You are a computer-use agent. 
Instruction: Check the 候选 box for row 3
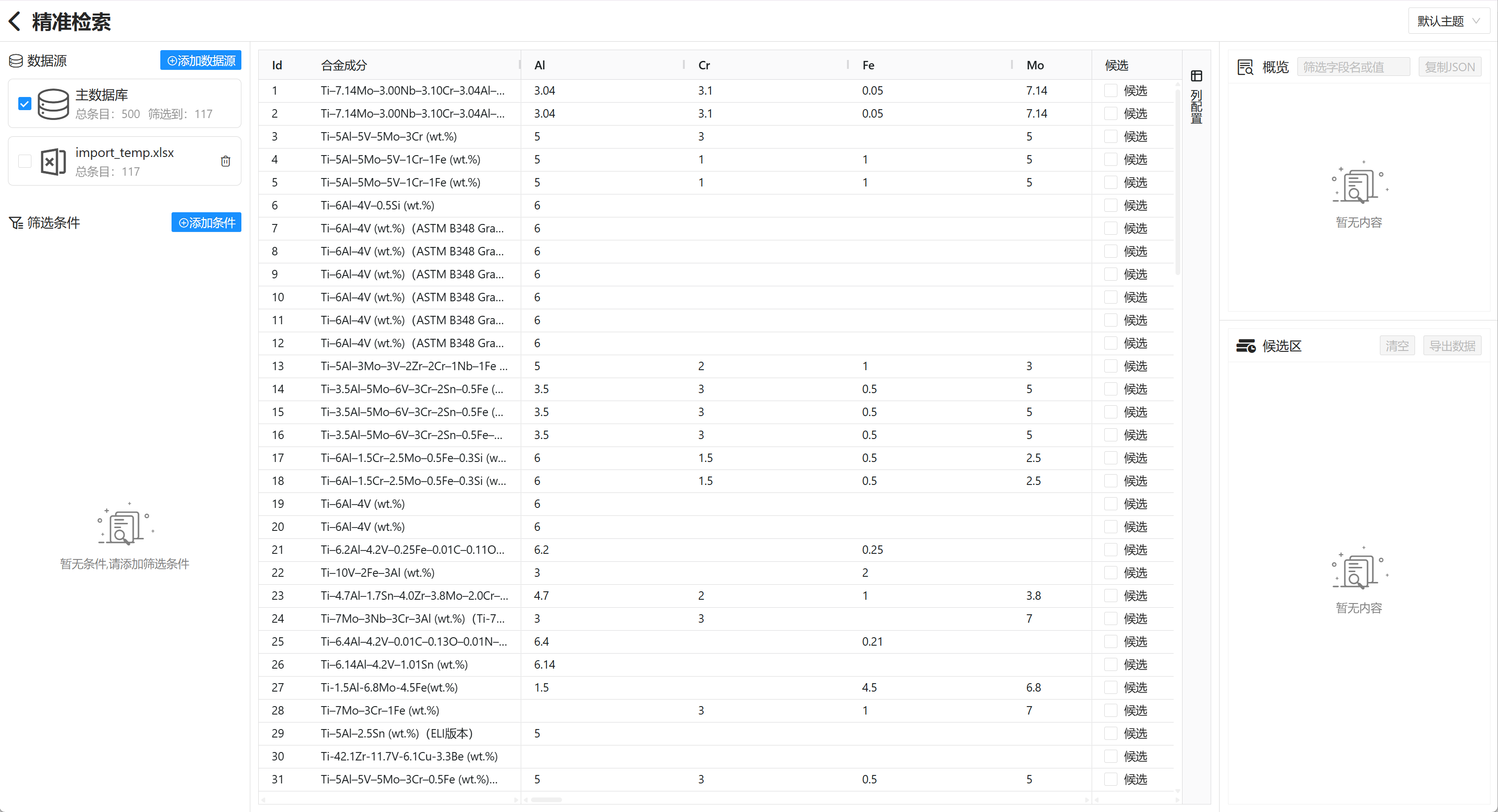(1110, 137)
